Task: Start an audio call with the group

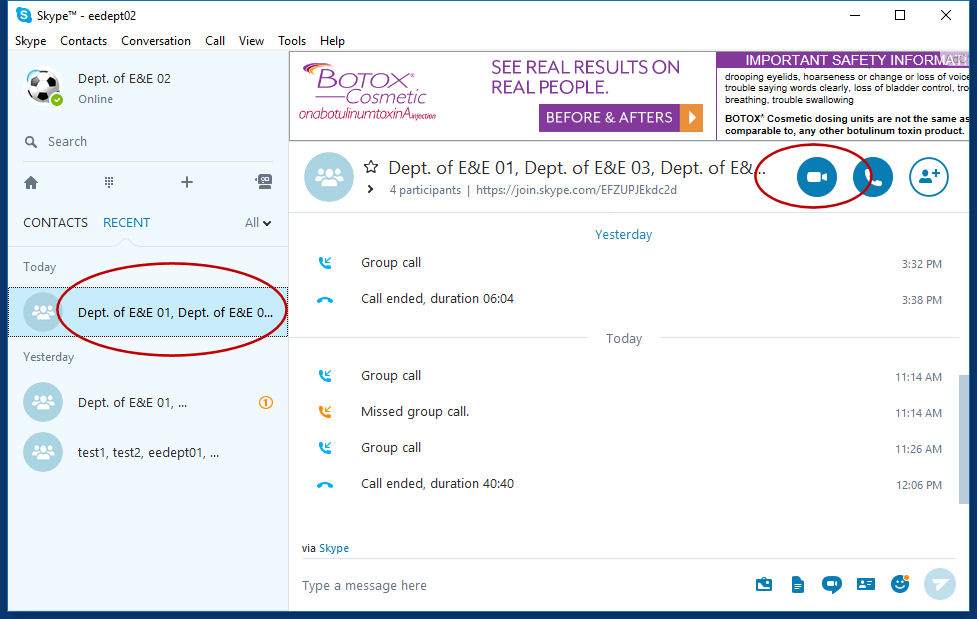Action: (x=873, y=177)
